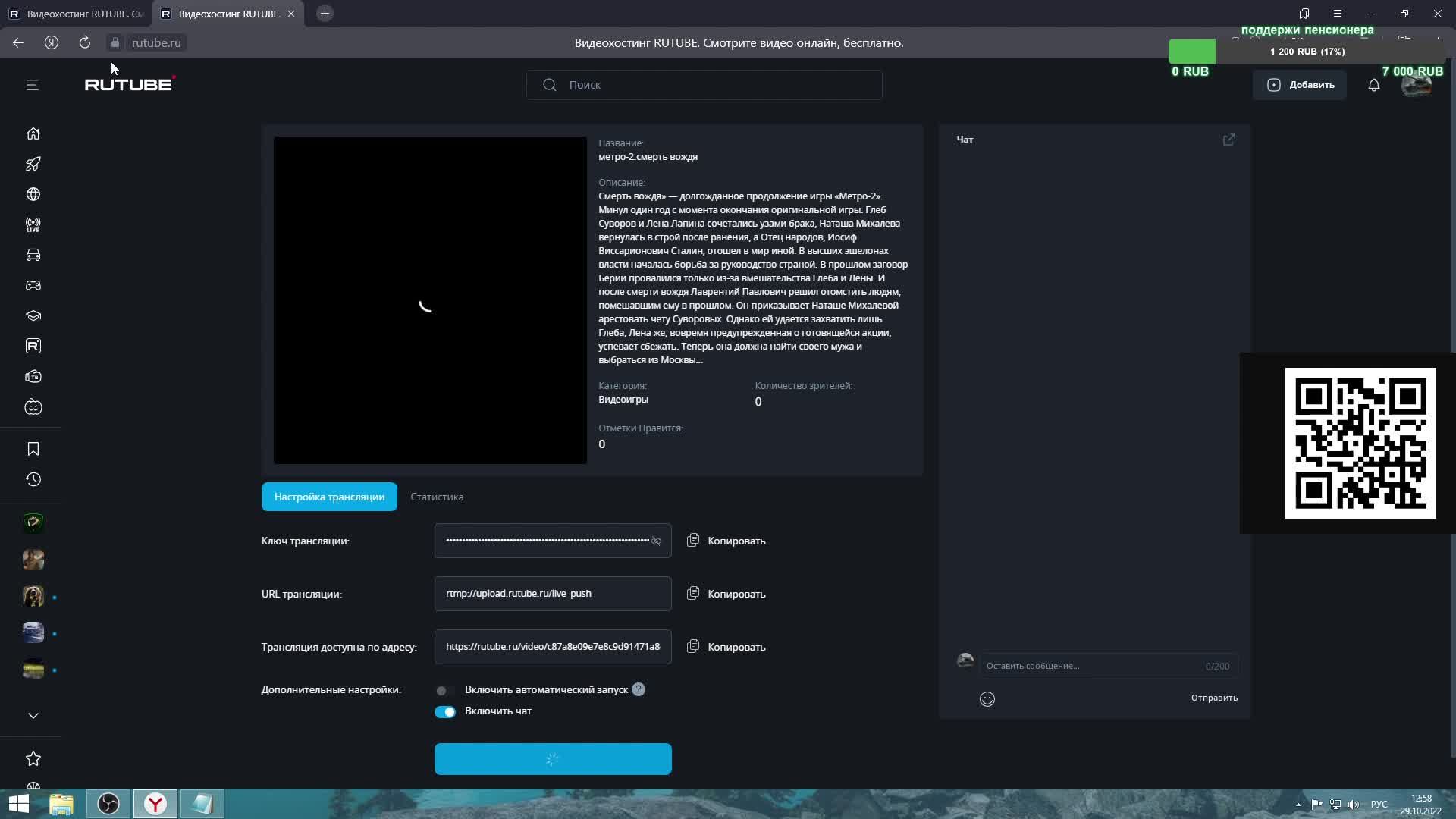Open the star favorites sidebar icon
1456x819 pixels.
(33, 758)
